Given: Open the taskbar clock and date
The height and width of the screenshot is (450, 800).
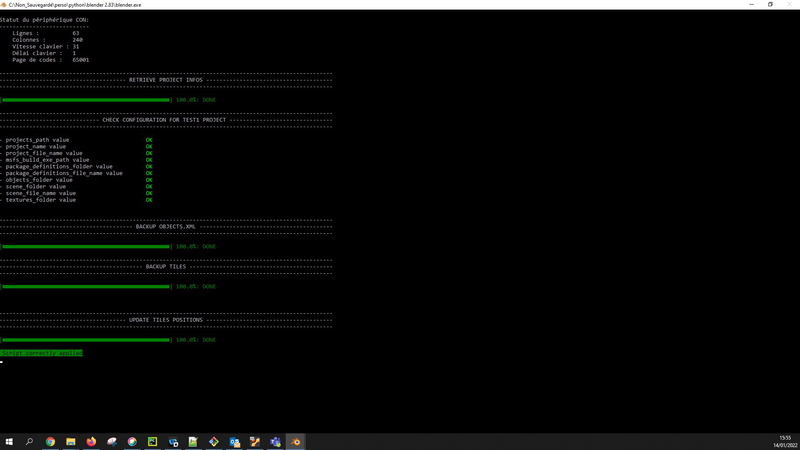Looking at the screenshot, I should click(784, 441).
